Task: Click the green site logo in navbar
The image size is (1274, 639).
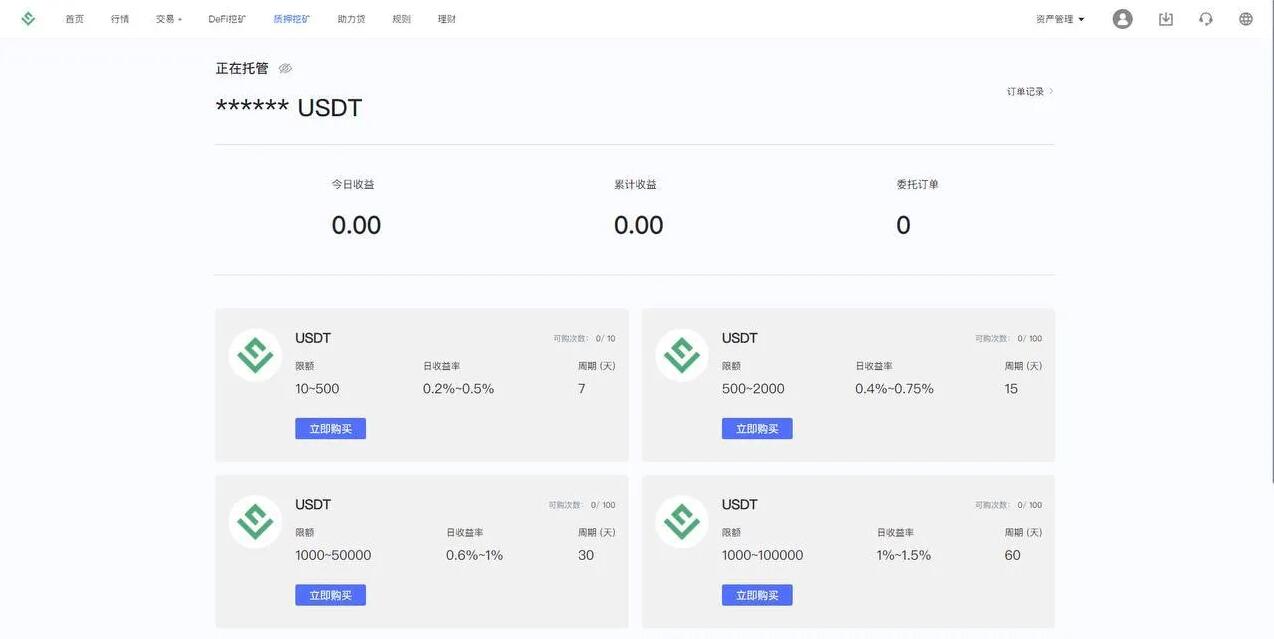Action: [28, 19]
